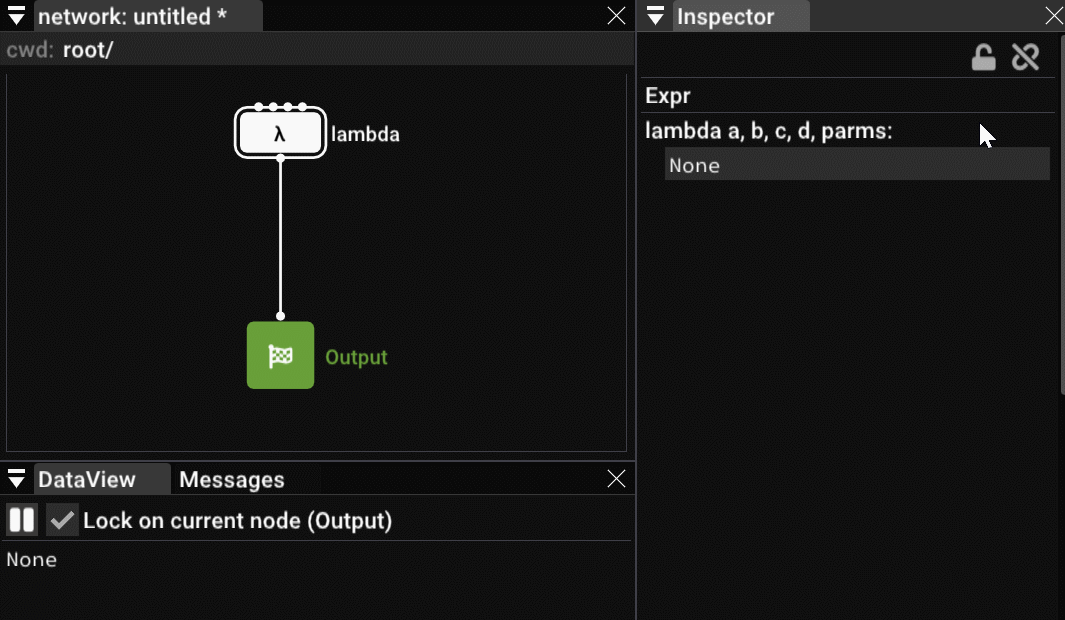This screenshot has height=620, width=1065.
Task: Select the DataView tab
Action: tap(87, 480)
